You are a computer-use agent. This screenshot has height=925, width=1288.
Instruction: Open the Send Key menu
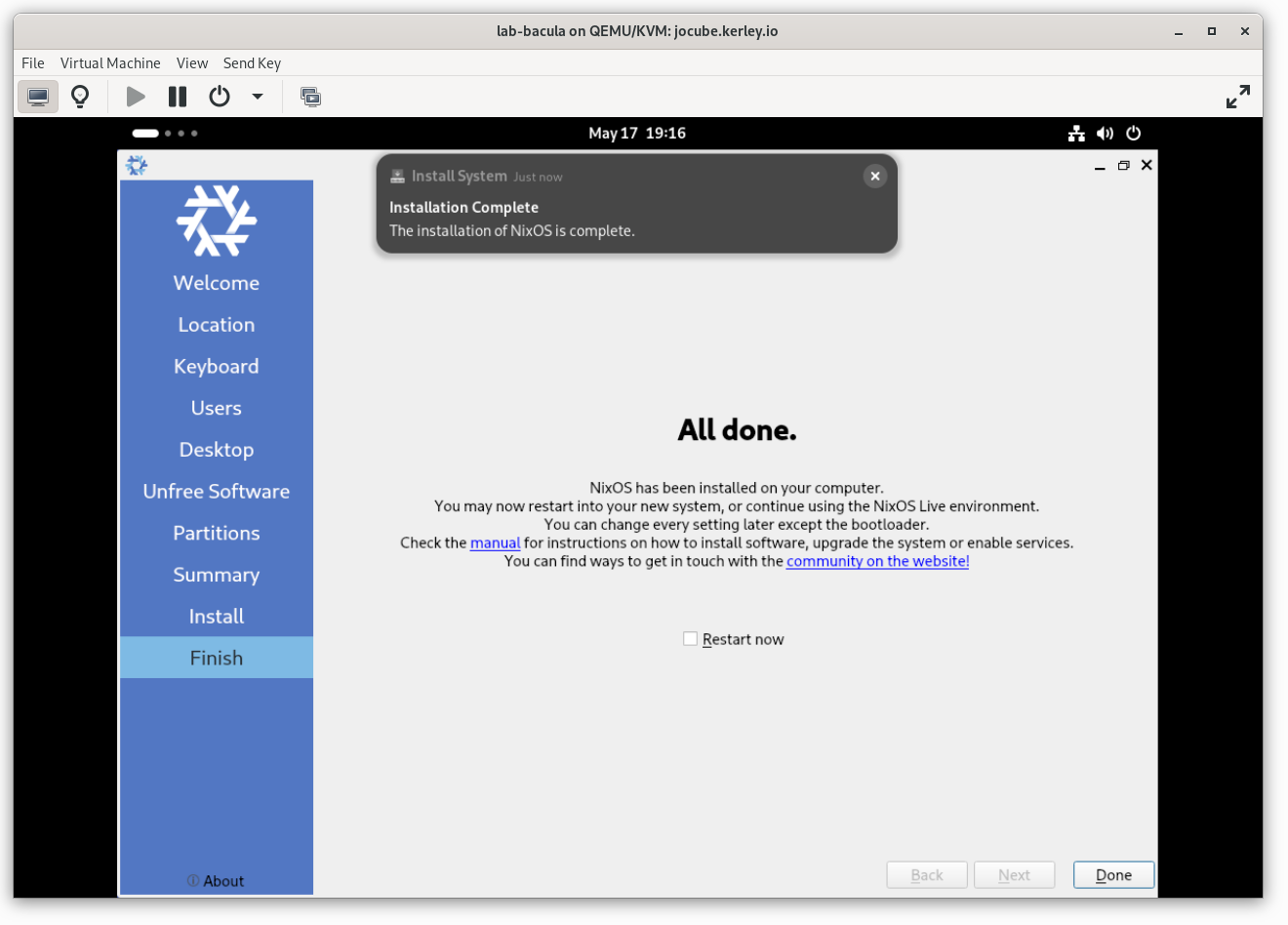[252, 62]
